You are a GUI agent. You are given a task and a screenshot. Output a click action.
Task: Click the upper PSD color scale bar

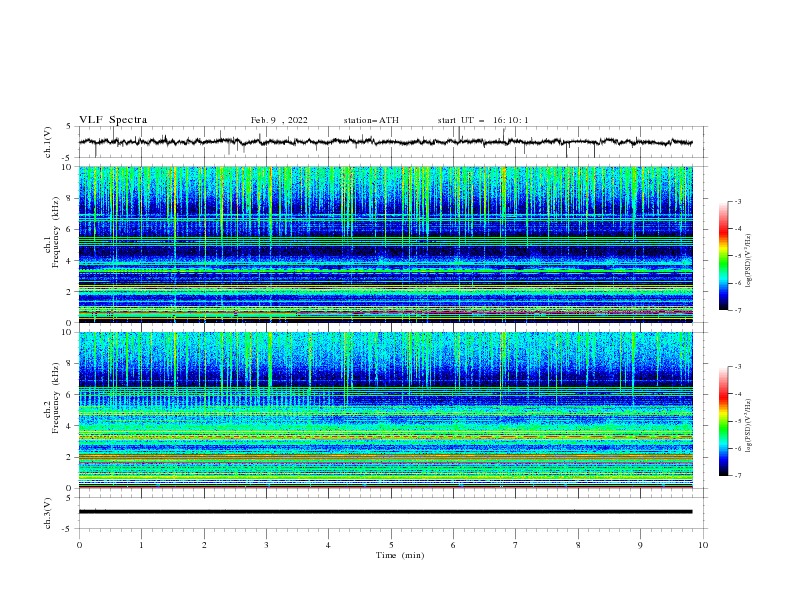(x=723, y=256)
